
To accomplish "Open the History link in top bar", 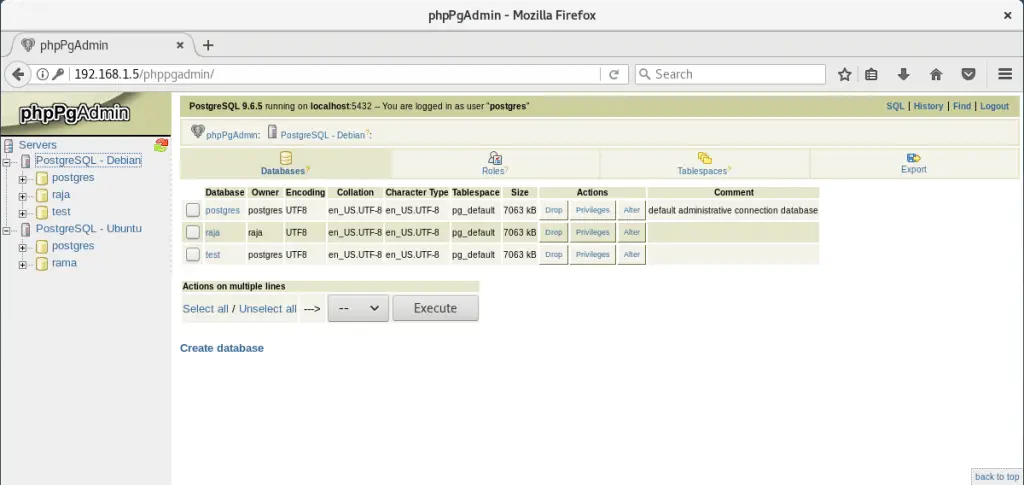I will point(928,106).
